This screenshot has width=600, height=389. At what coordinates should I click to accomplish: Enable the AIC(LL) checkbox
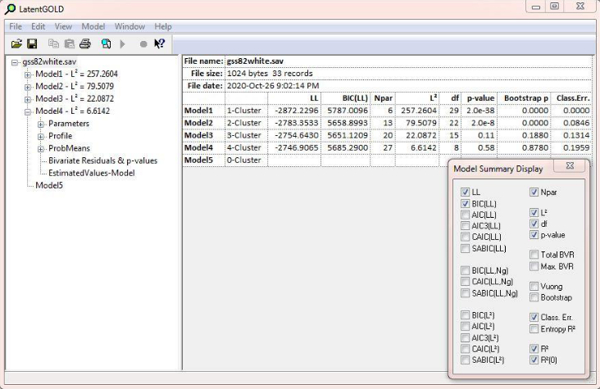pos(465,215)
